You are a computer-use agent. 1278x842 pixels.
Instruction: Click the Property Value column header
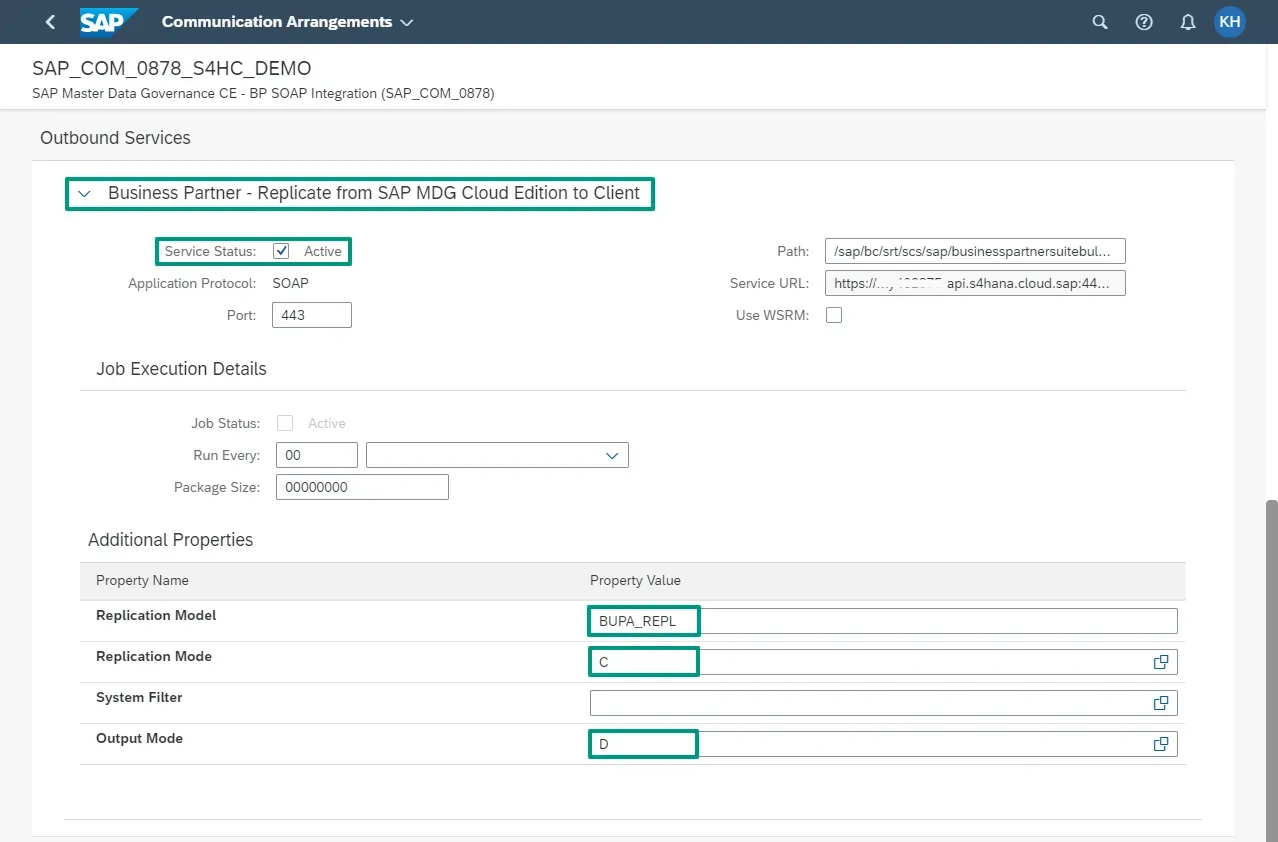click(635, 580)
